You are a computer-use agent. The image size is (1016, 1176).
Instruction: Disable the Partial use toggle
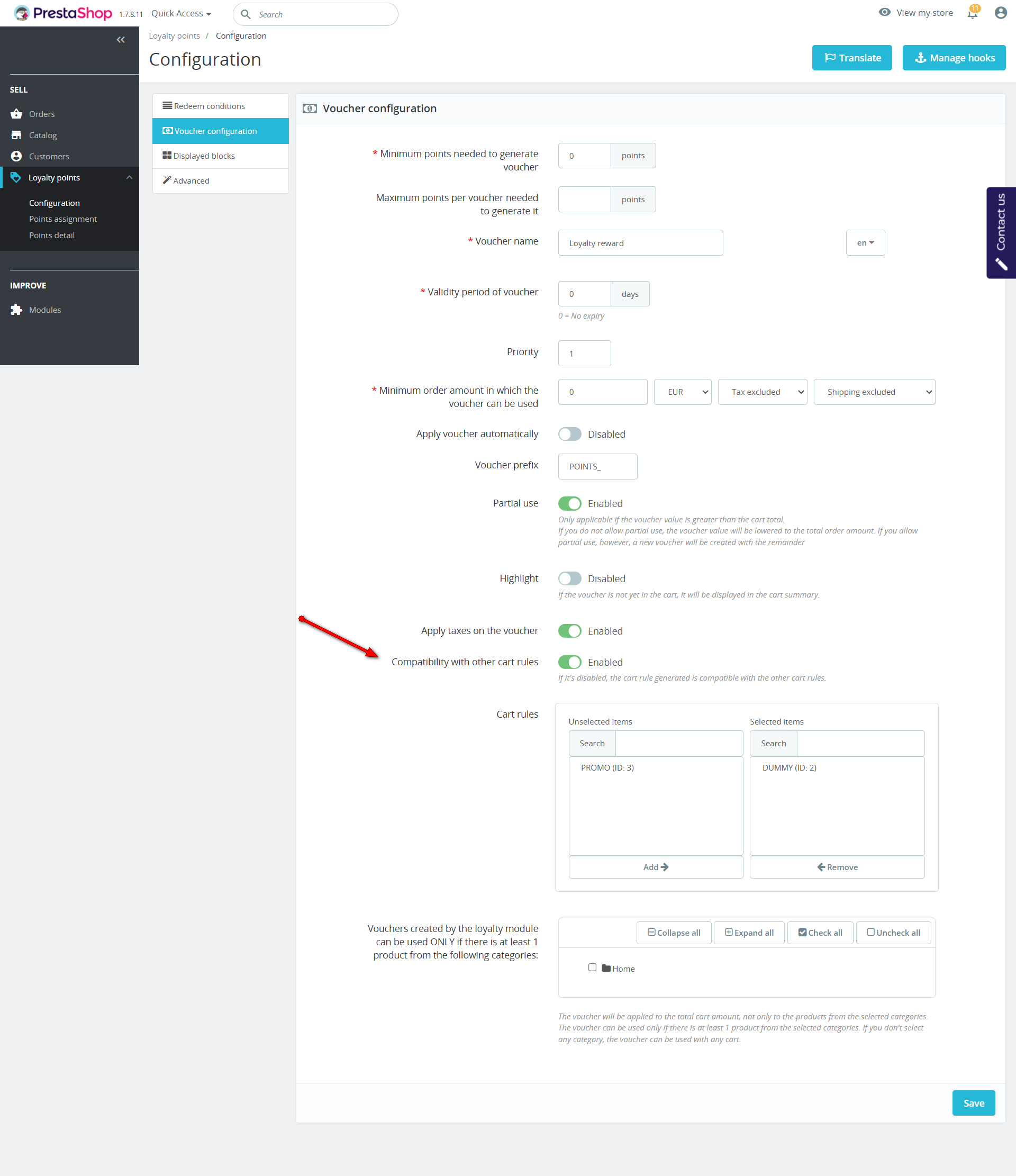tap(569, 503)
